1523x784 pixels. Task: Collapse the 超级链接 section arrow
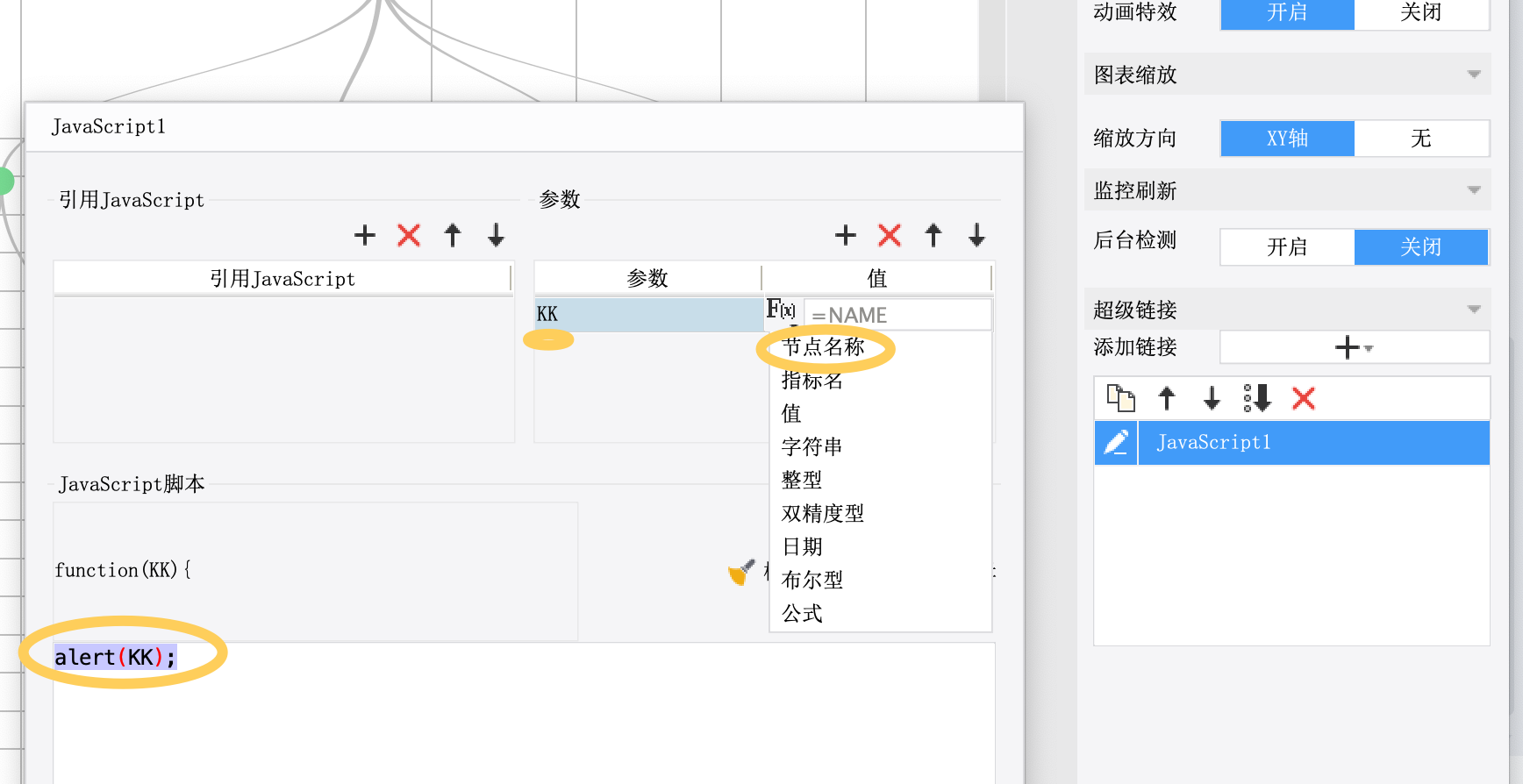click(1474, 310)
